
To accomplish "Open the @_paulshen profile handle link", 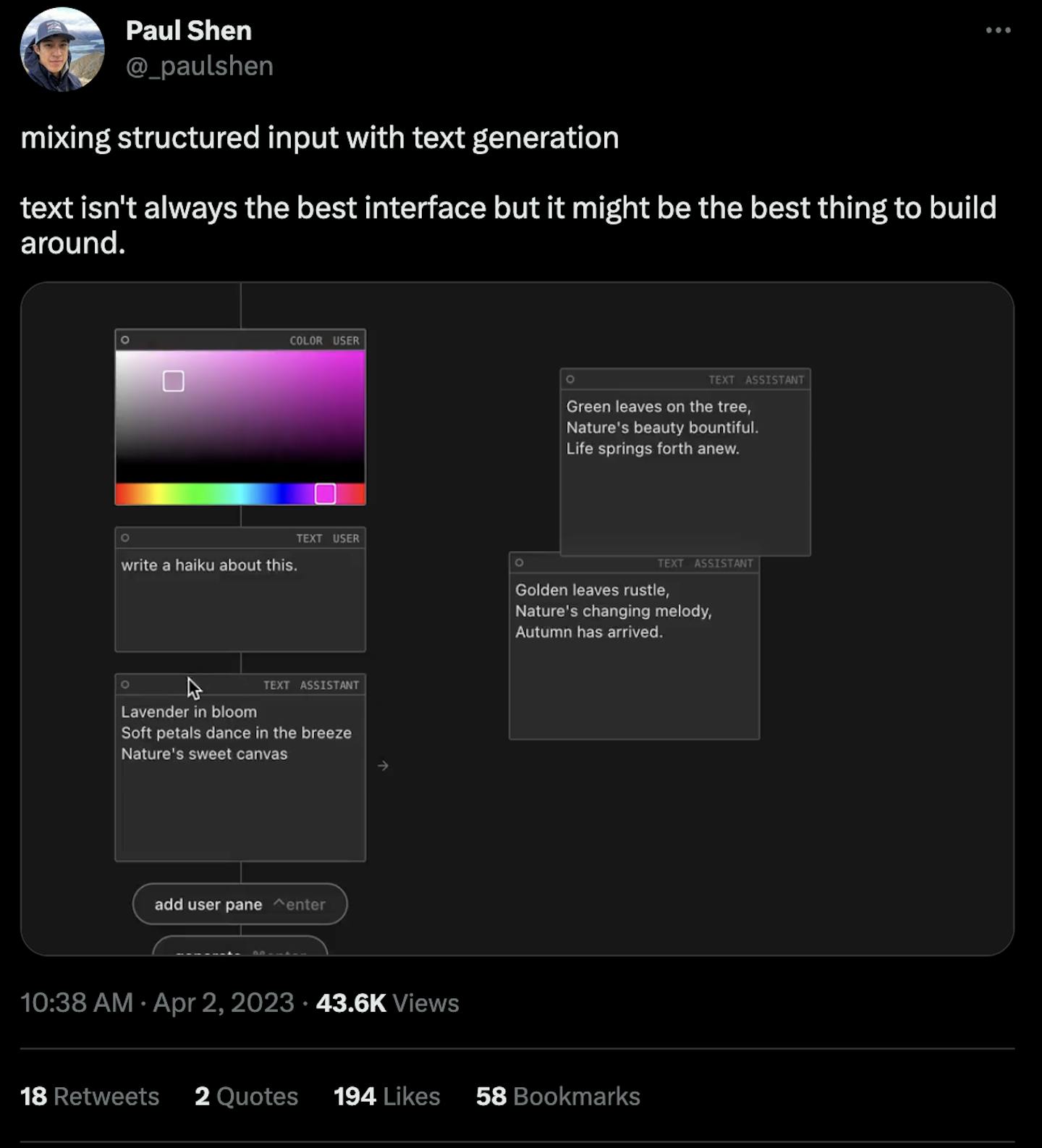I will (200, 66).
